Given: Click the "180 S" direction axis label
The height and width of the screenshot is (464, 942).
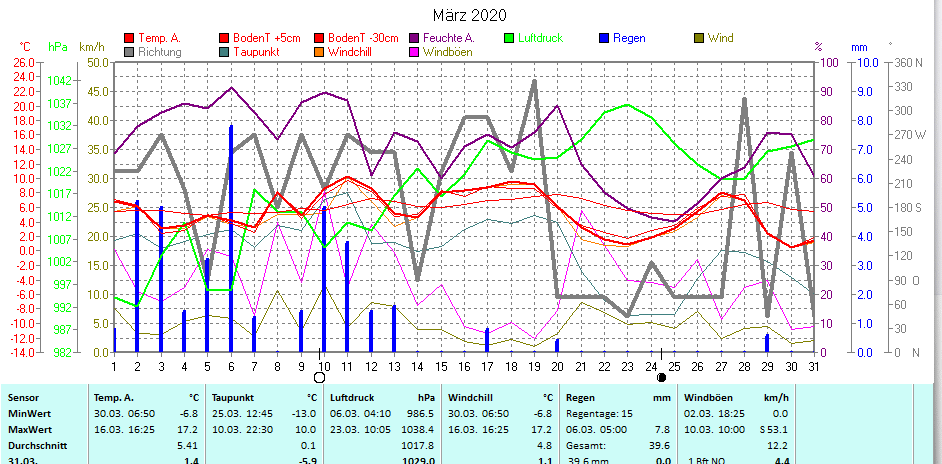Looking at the screenshot, I should (908, 208).
